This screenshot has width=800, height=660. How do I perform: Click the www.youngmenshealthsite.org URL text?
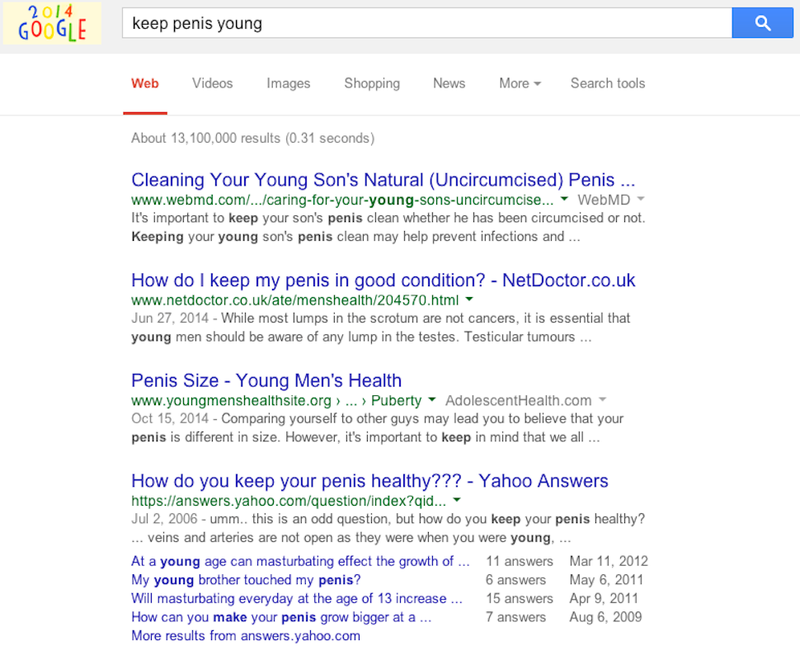(231, 401)
